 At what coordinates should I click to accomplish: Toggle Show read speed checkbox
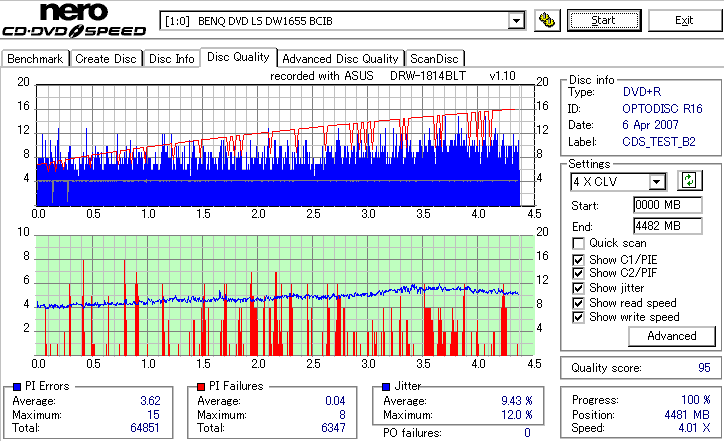[x=578, y=303]
